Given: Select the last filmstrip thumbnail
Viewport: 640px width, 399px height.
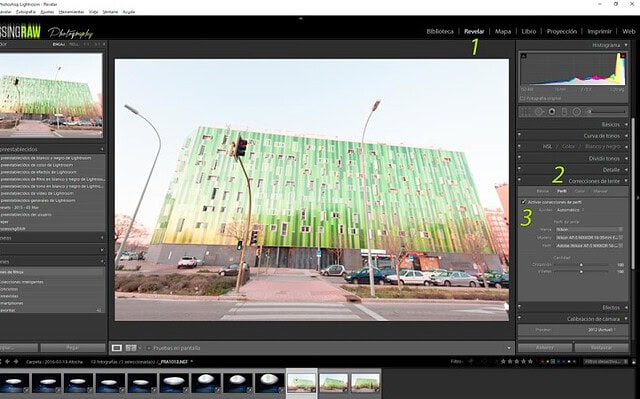Looking at the screenshot, I should (365, 383).
